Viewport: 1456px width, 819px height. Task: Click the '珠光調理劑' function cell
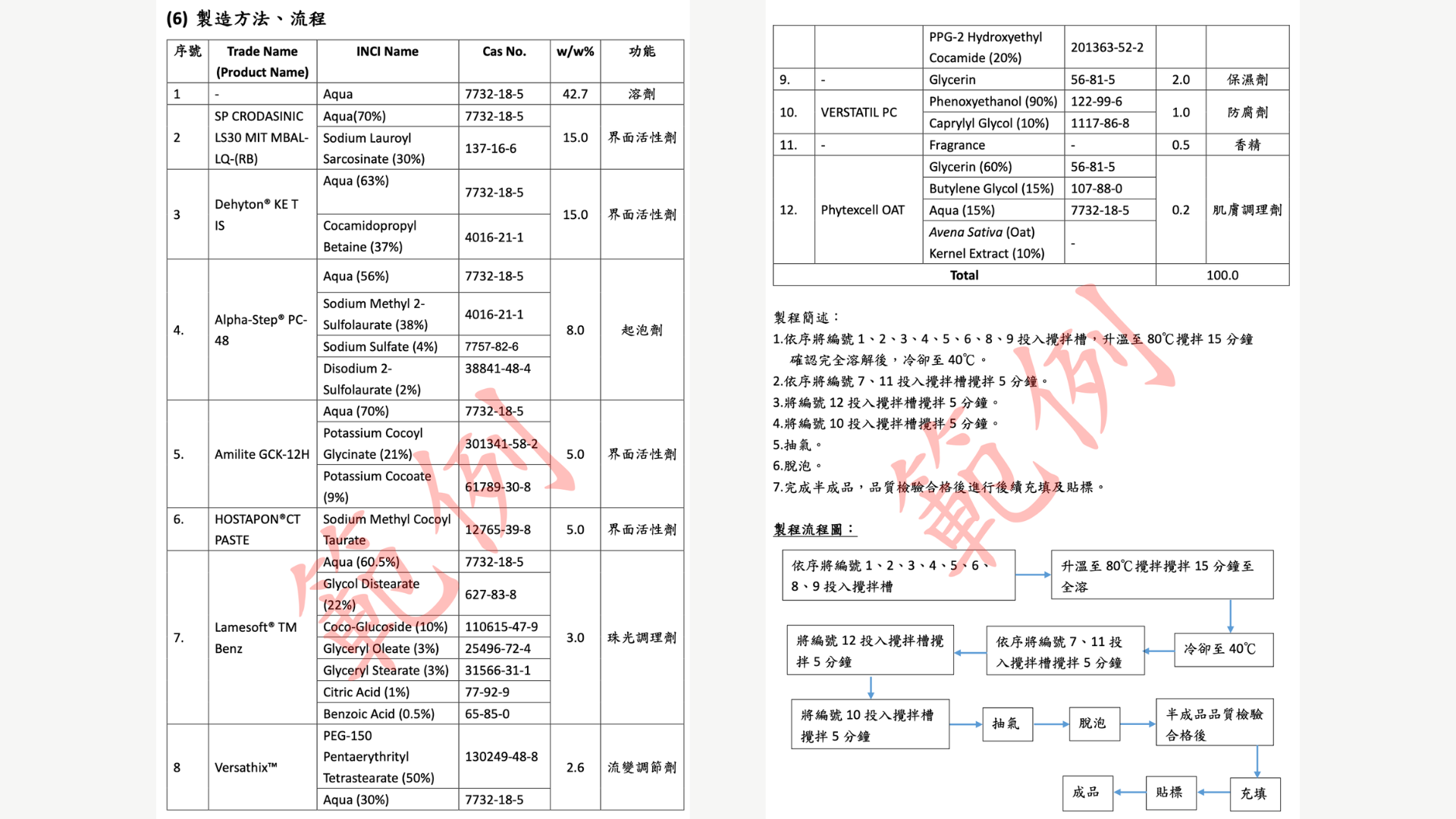point(642,638)
